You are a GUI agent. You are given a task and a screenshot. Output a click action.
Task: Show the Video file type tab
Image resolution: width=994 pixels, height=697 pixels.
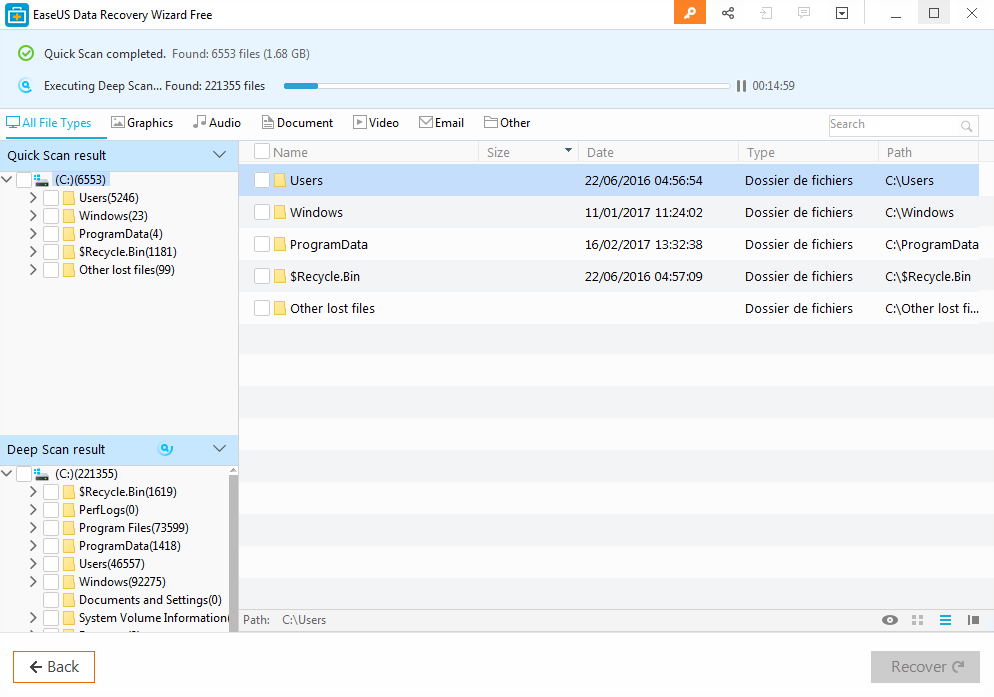coord(376,123)
